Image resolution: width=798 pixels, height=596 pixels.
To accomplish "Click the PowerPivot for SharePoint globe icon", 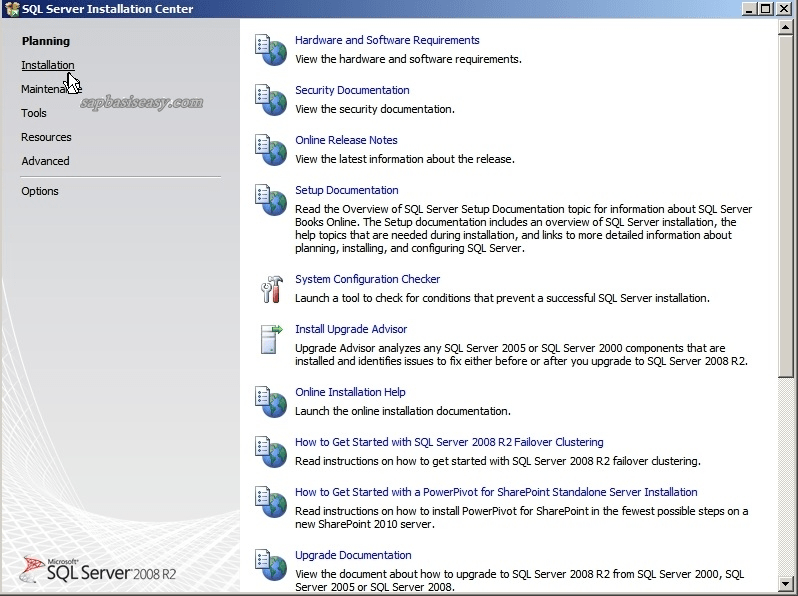I will click(271, 501).
